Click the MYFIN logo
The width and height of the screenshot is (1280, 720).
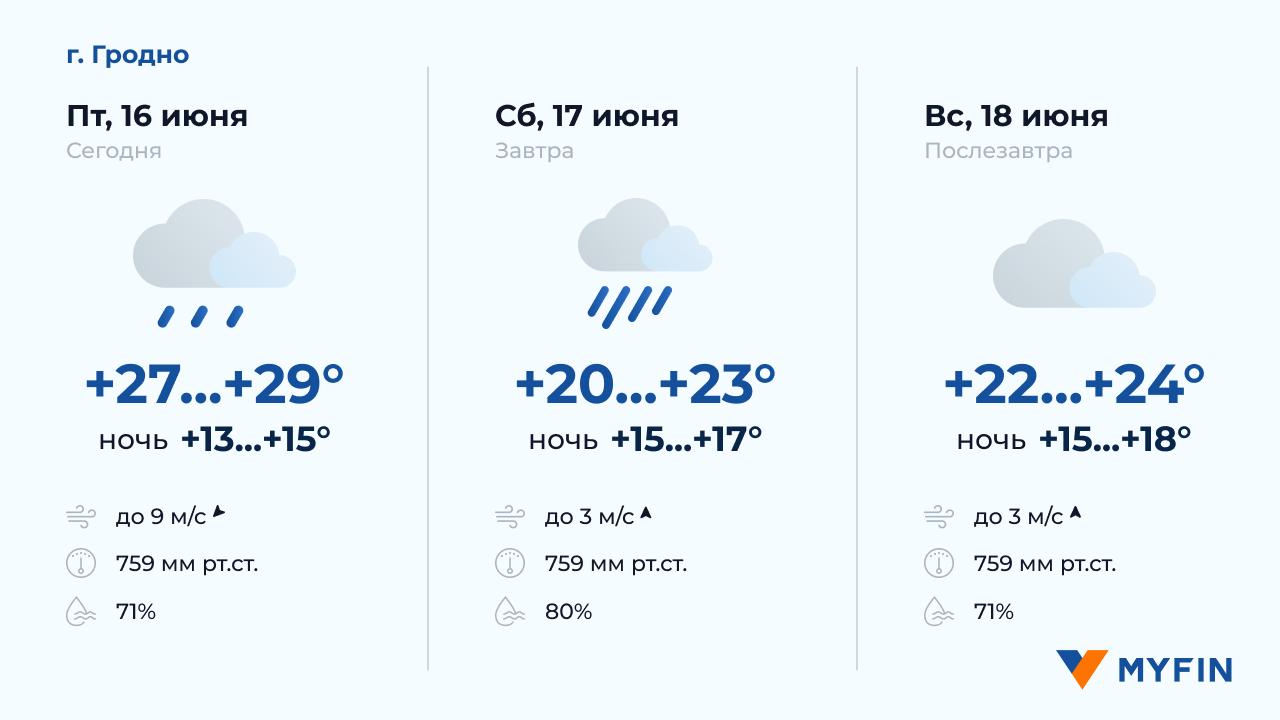tap(1143, 669)
